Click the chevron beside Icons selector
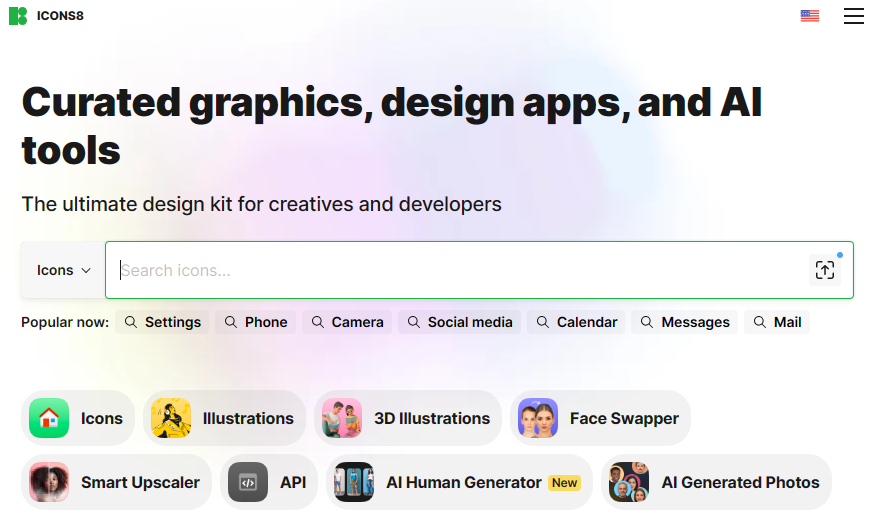Viewport: 877px width, 517px height. tap(86, 271)
